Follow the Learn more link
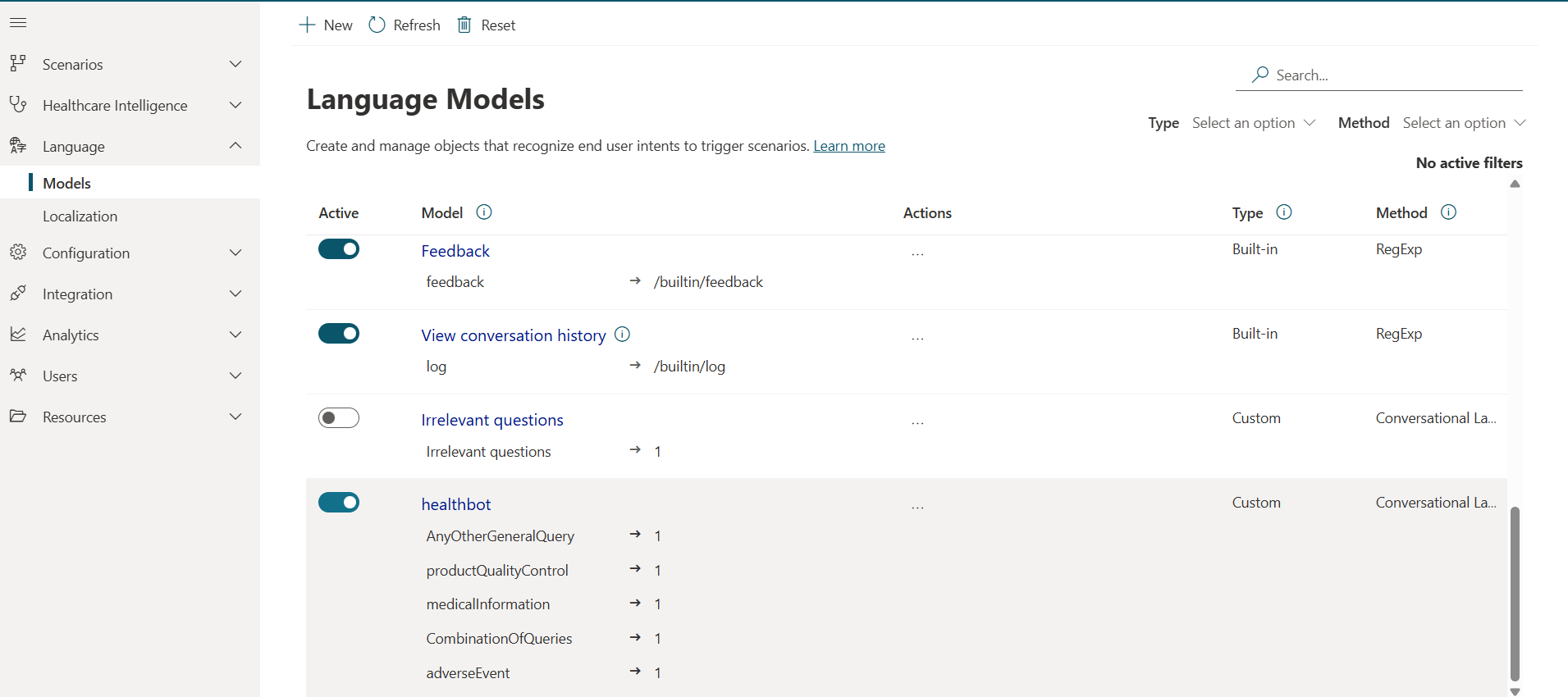The height and width of the screenshot is (697, 1568). [x=848, y=146]
